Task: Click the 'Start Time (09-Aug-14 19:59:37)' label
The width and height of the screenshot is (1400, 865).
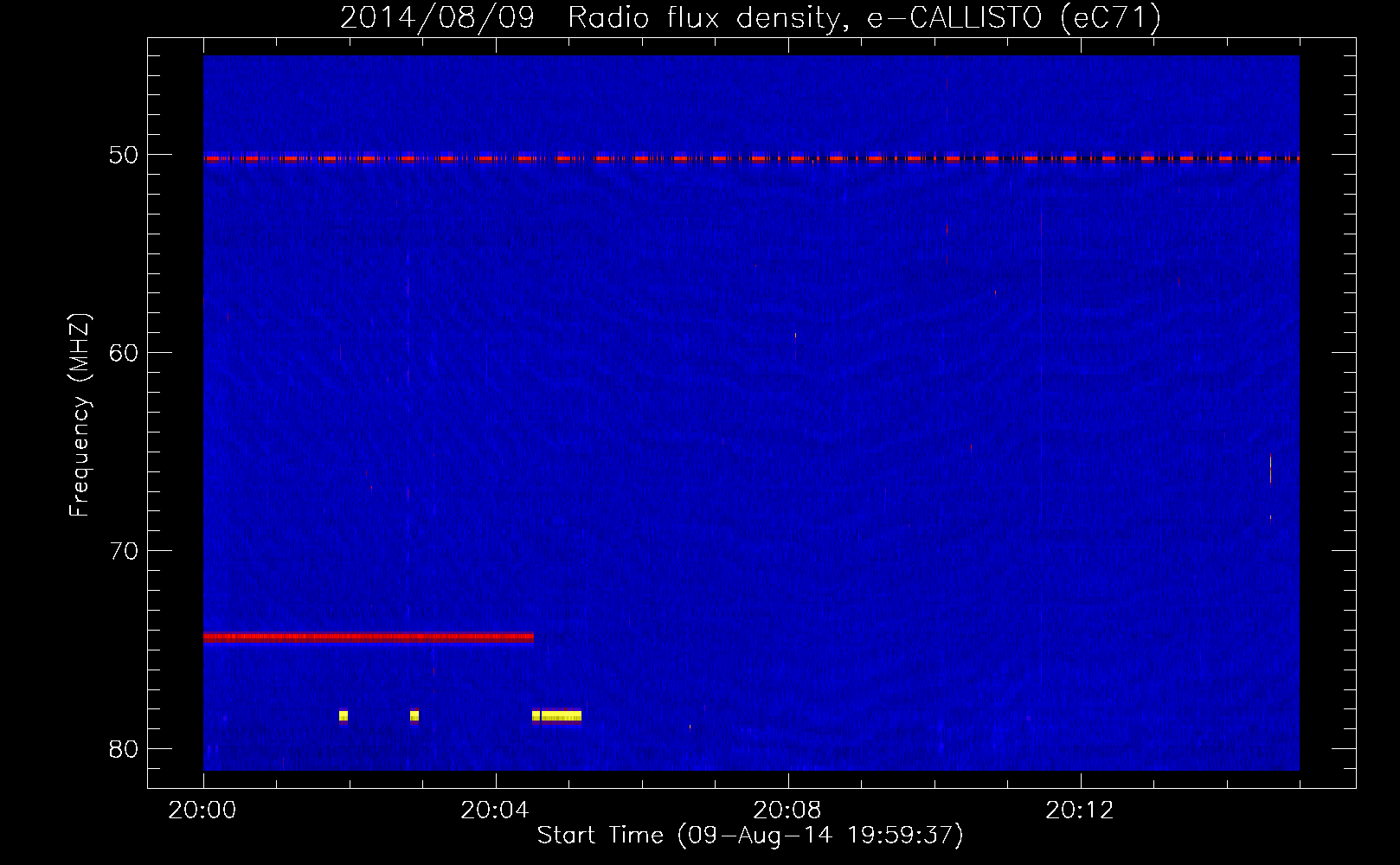Action: point(750,836)
